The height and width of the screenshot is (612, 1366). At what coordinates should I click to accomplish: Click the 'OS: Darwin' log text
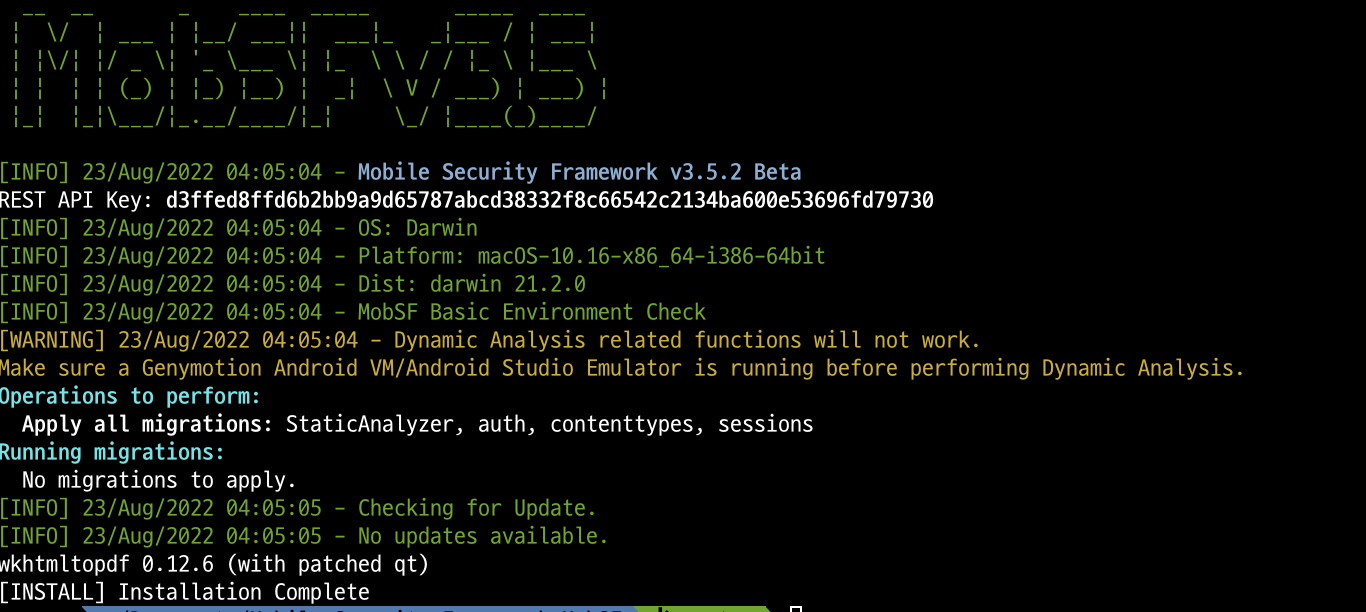[418, 228]
